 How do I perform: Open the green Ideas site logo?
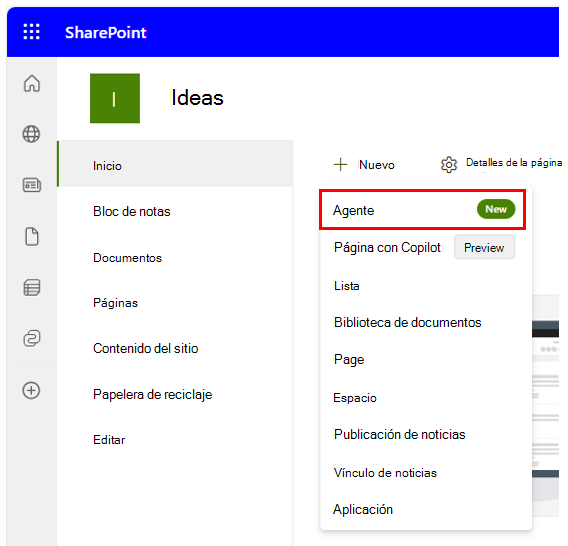(x=115, y=98)
